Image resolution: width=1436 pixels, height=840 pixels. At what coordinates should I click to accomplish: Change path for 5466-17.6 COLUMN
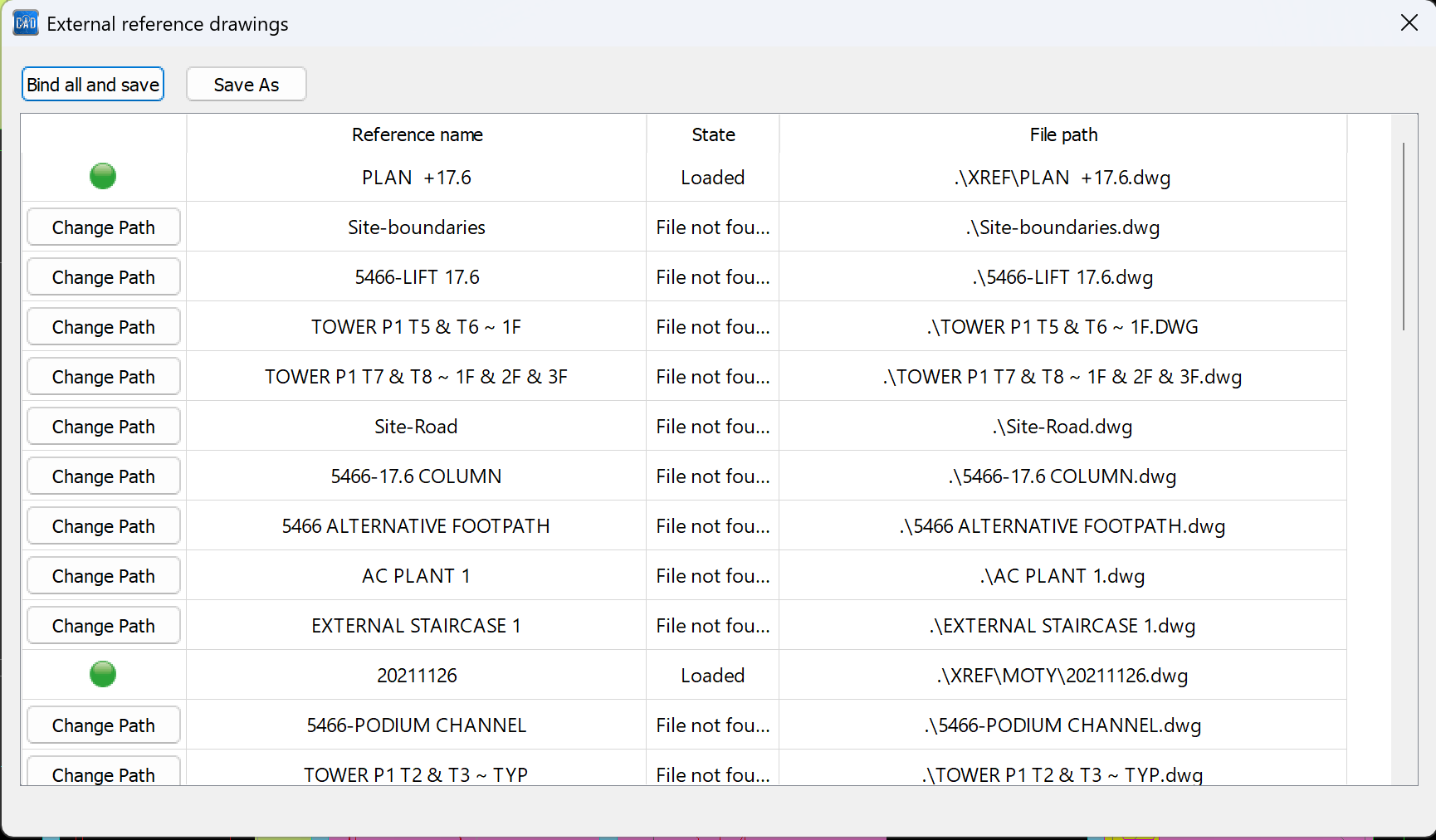104,476
